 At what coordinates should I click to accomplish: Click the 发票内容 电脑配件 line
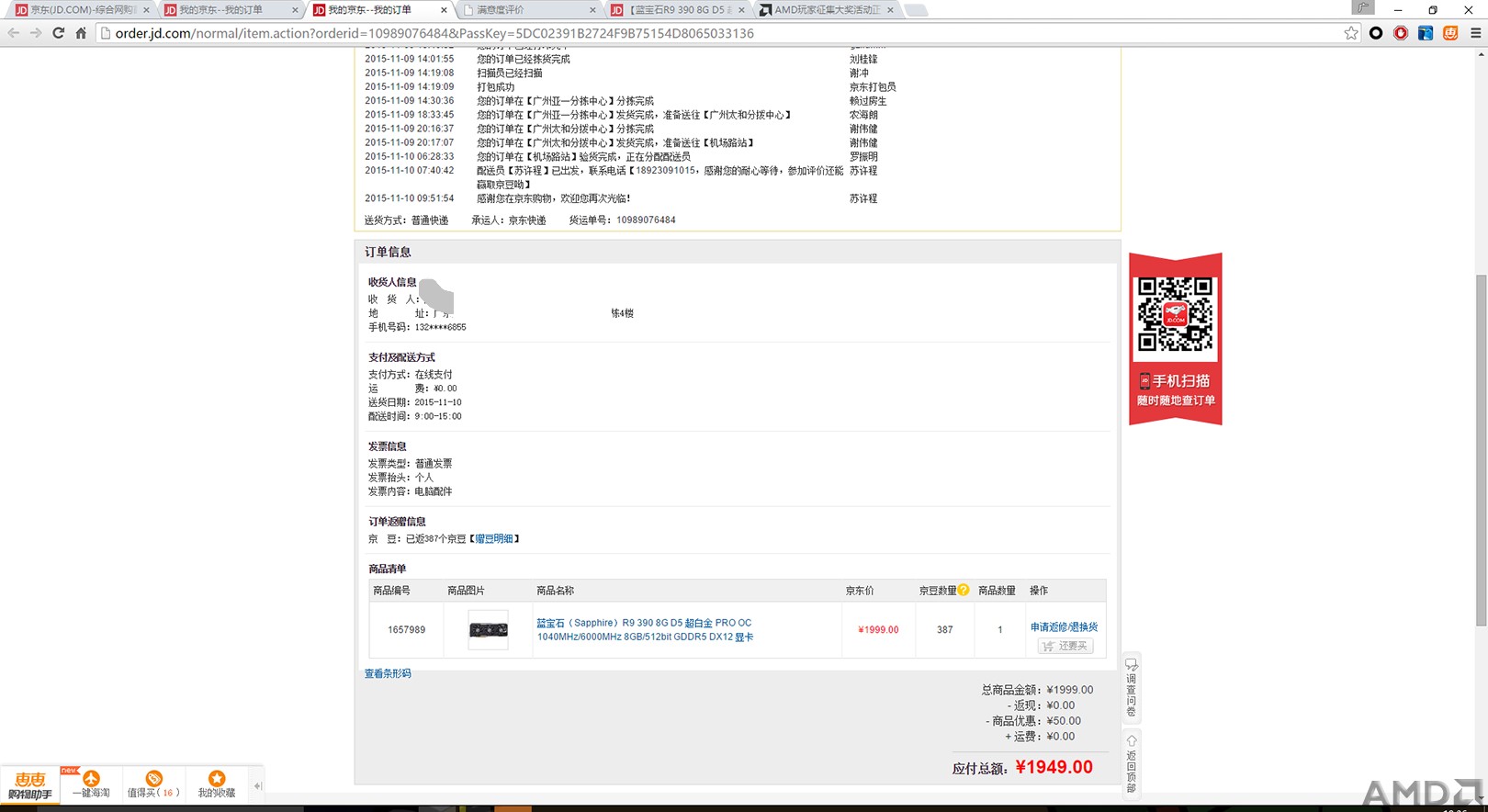(x=410, y=491)
